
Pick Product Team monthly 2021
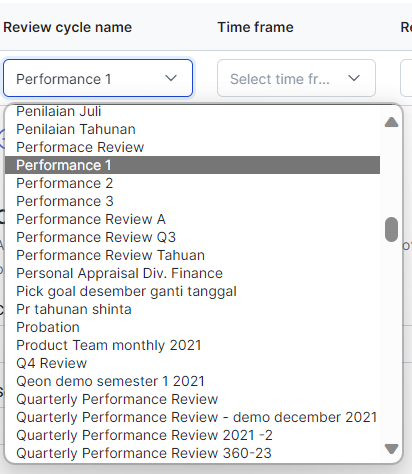click(192, 345)
